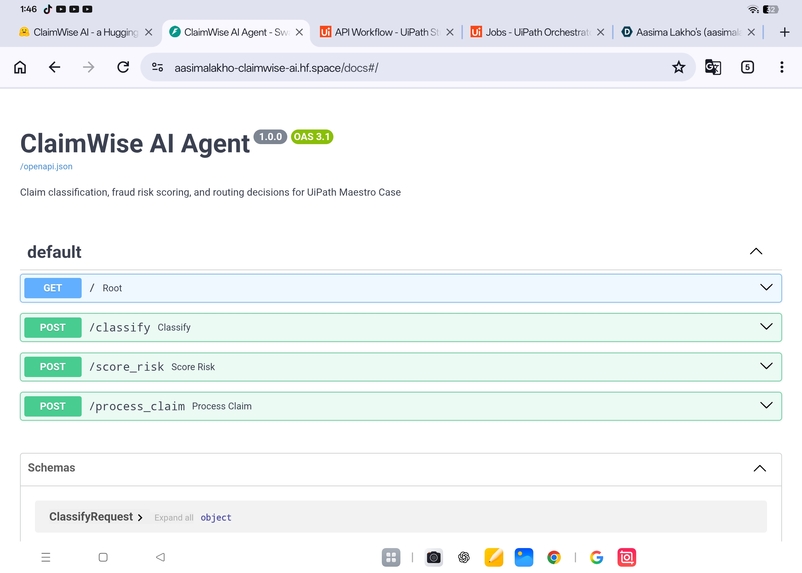Screen dimensions: 802x573
Task: Bookmark this page with the star icon
Action: point(678,67)
